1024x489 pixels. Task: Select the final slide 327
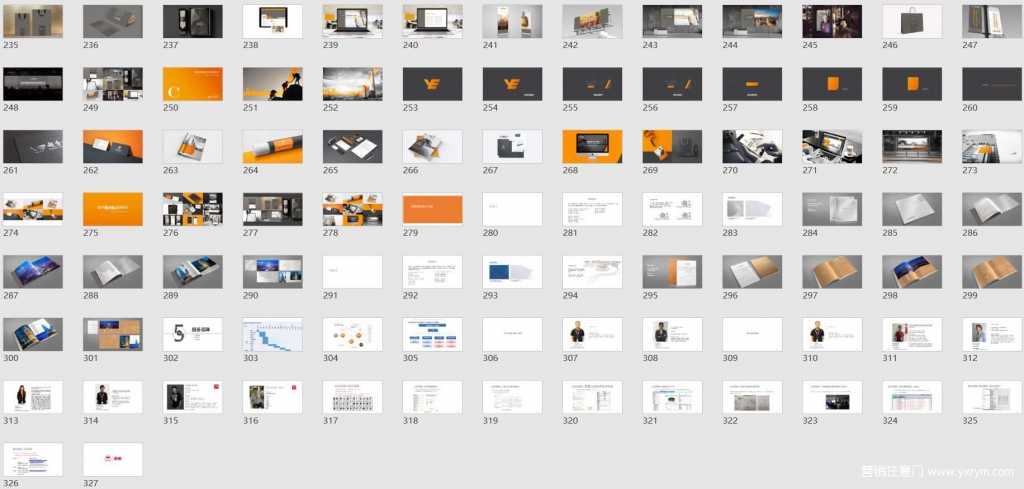[113, 459]
